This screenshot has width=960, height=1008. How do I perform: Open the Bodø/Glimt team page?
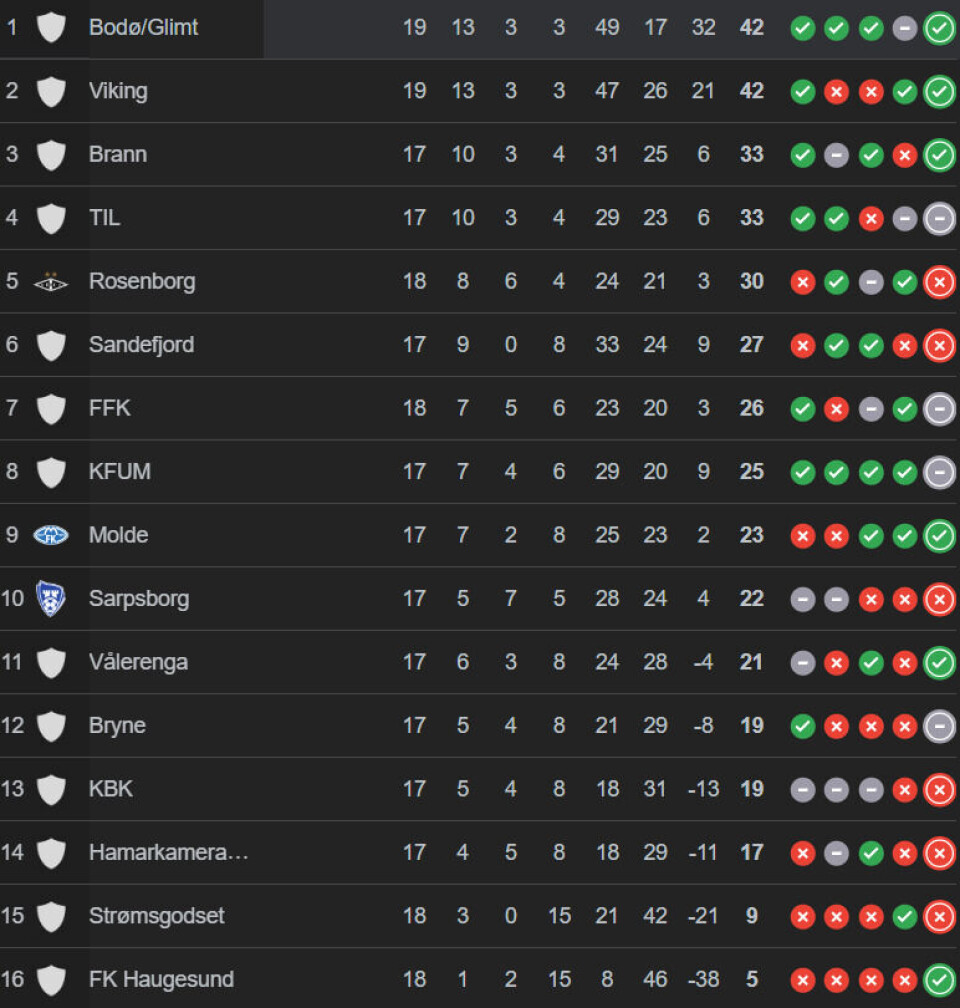pyautogui.click(x=143, y=28)
